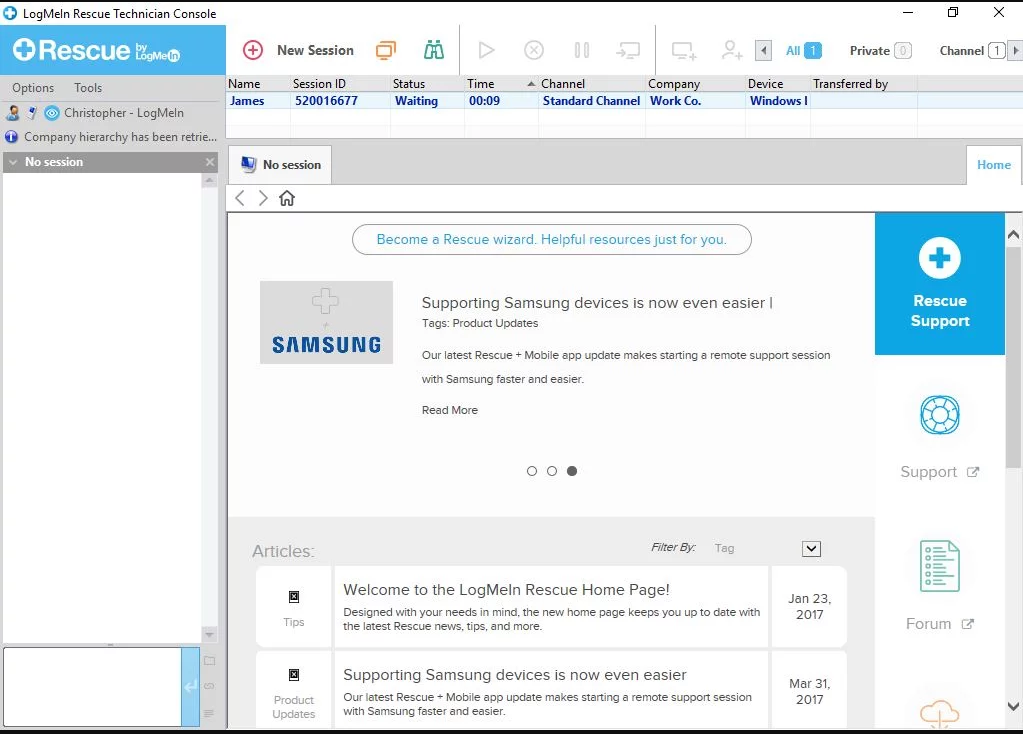This screenshot has height=734, width=1023.
Task: Click the orange screen sharing monitor icon
Action: [385, 49]
